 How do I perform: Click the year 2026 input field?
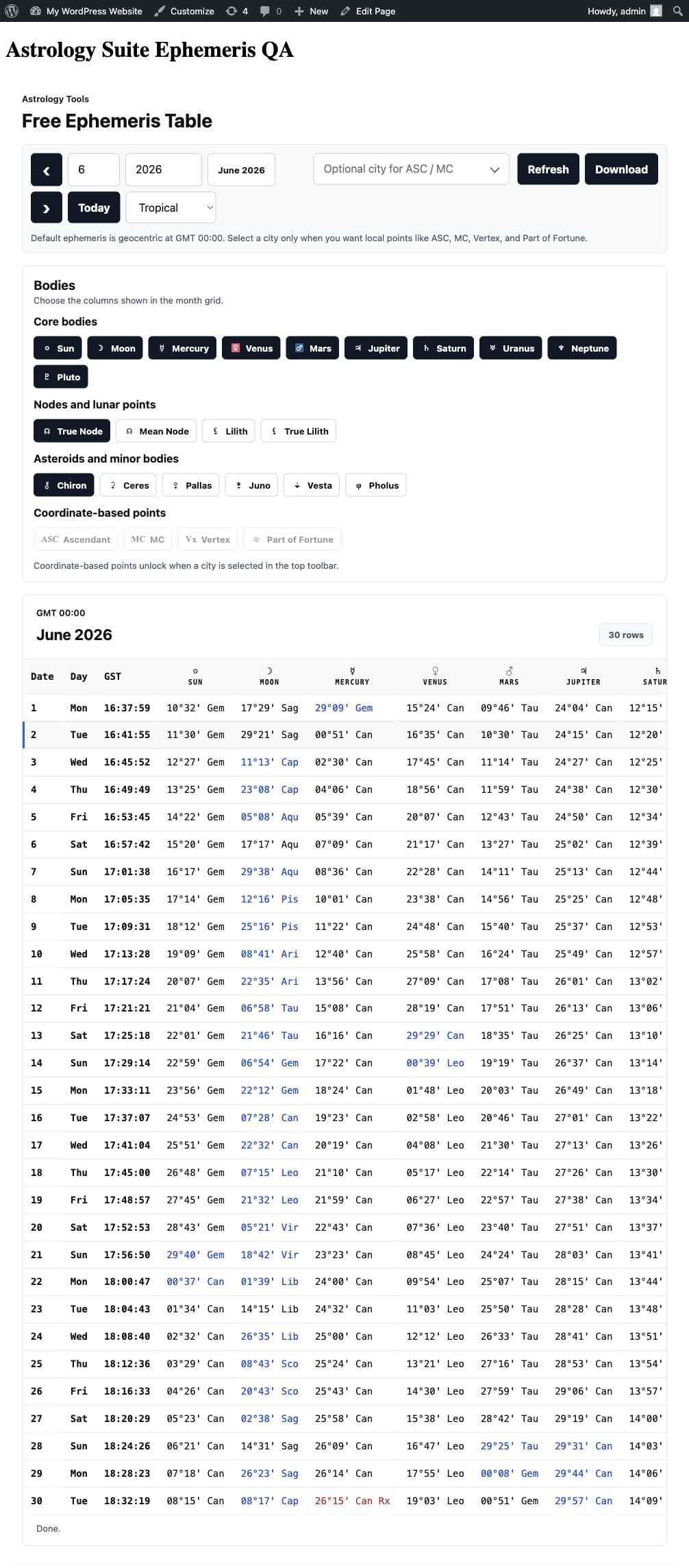[164, 169]
